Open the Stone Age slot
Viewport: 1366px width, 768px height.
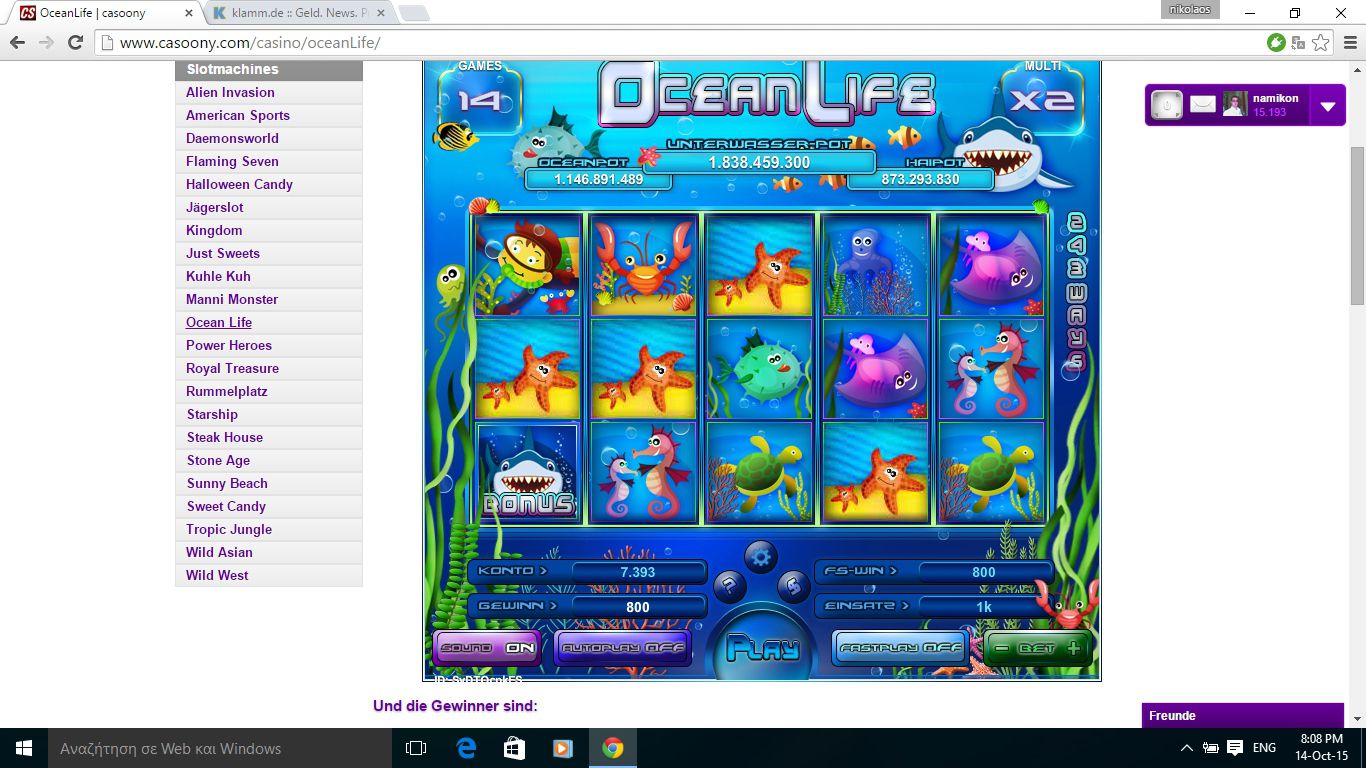(269, 460)
